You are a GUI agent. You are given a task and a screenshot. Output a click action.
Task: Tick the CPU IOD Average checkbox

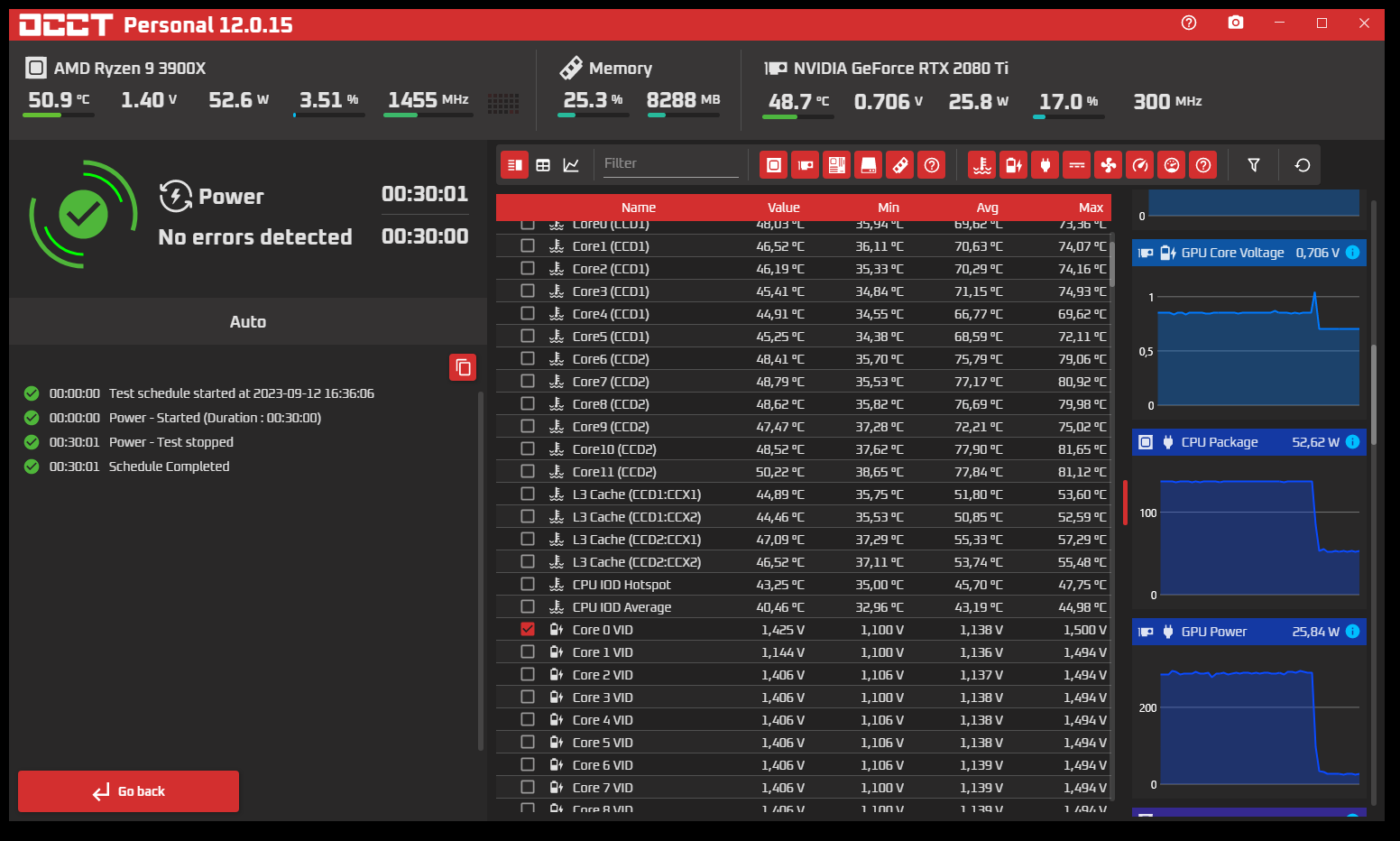pyautogui.click(x=528, y=606)
